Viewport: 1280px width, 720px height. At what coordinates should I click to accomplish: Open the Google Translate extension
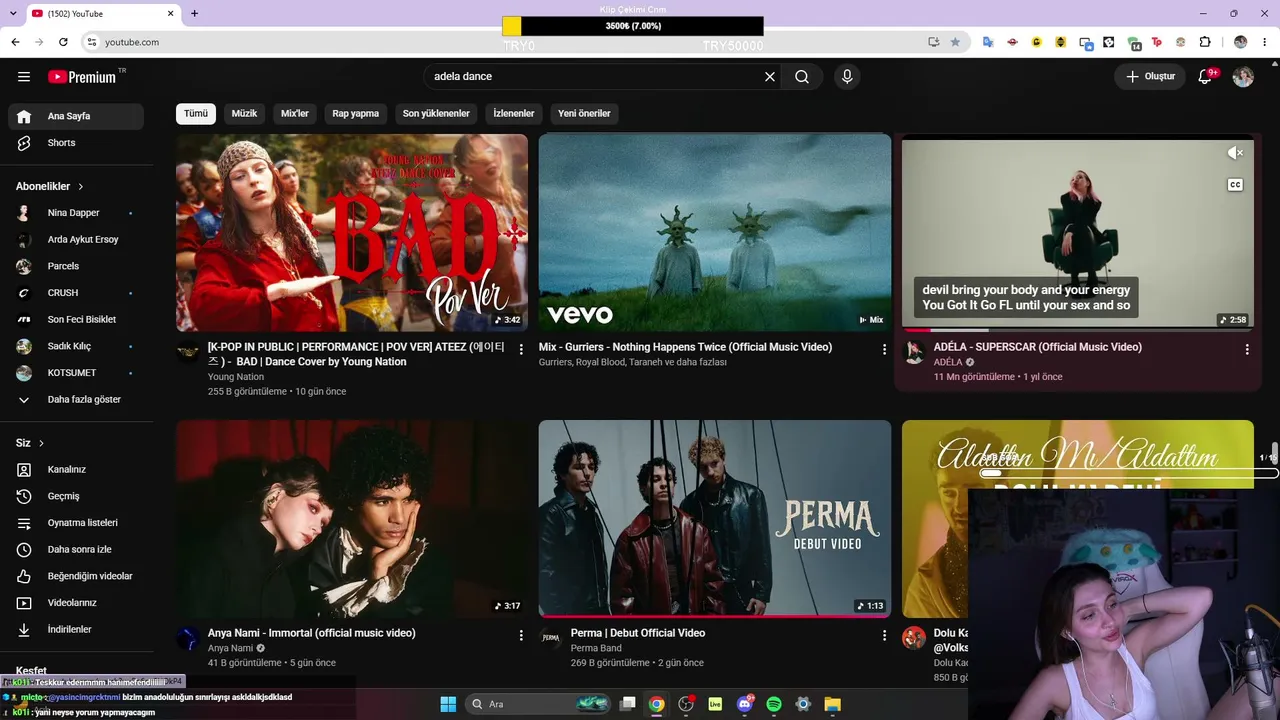coord(988,42)
